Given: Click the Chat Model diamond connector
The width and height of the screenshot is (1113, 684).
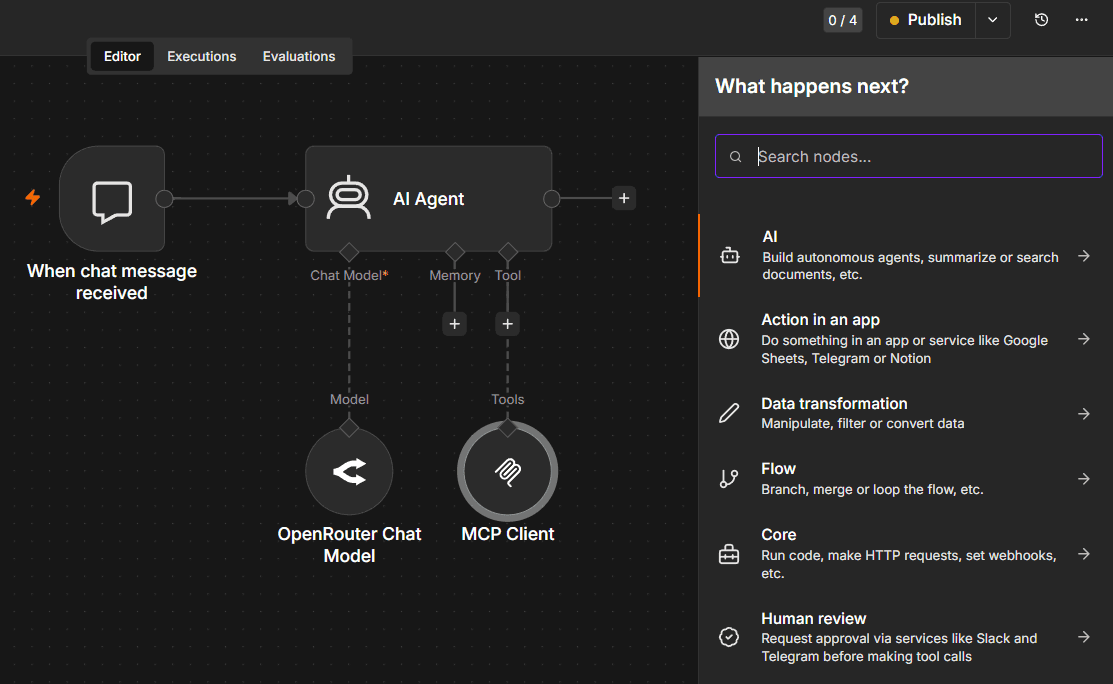Looking at the screenshot, I should click(349, 252).
